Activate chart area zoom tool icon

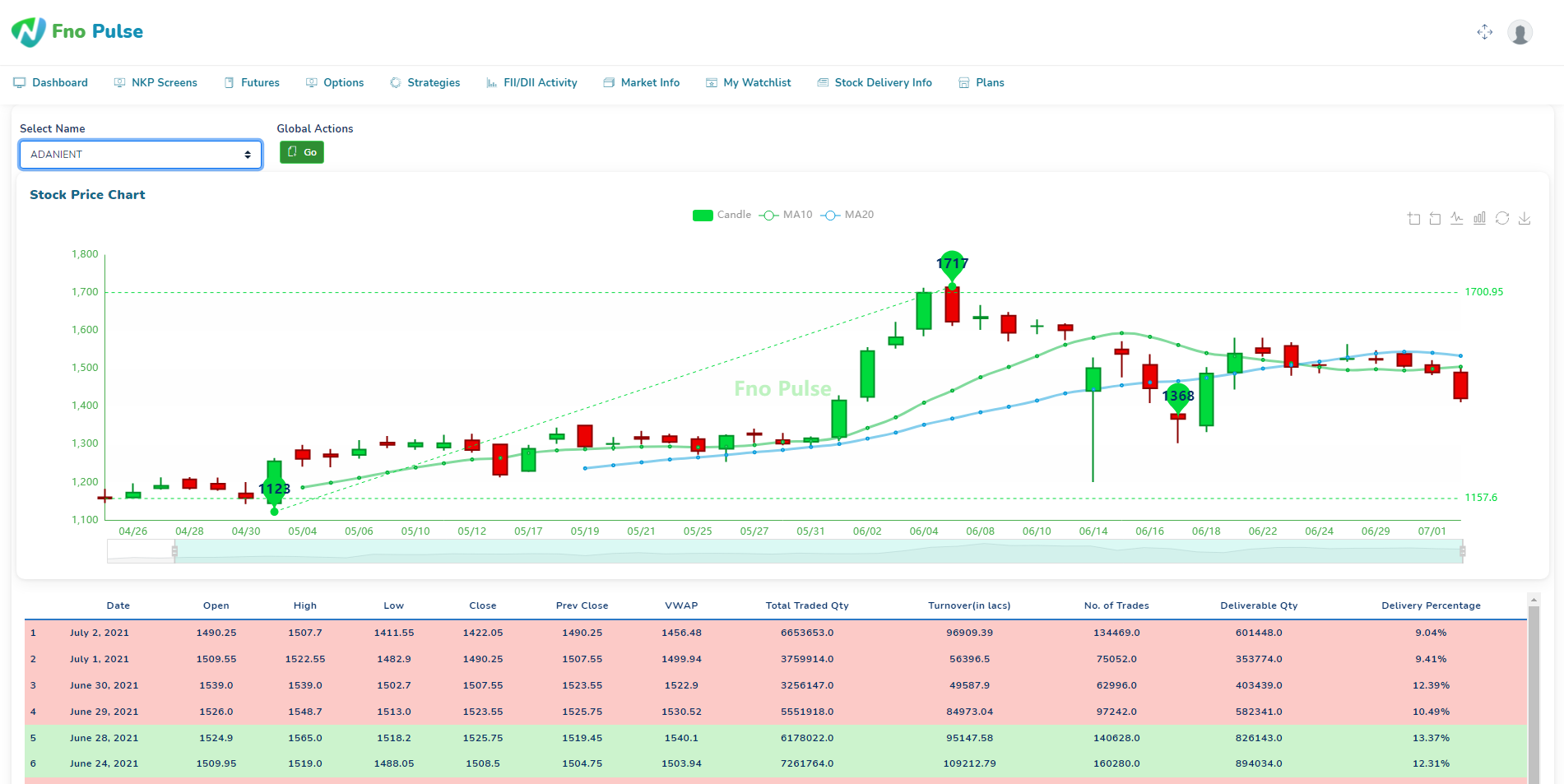1413,218
